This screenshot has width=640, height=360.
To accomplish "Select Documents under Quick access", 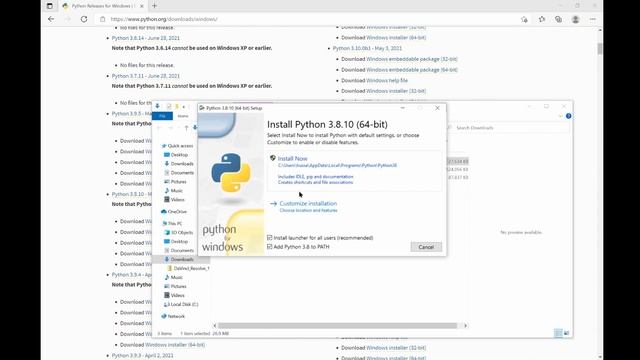I will [179, 173].
